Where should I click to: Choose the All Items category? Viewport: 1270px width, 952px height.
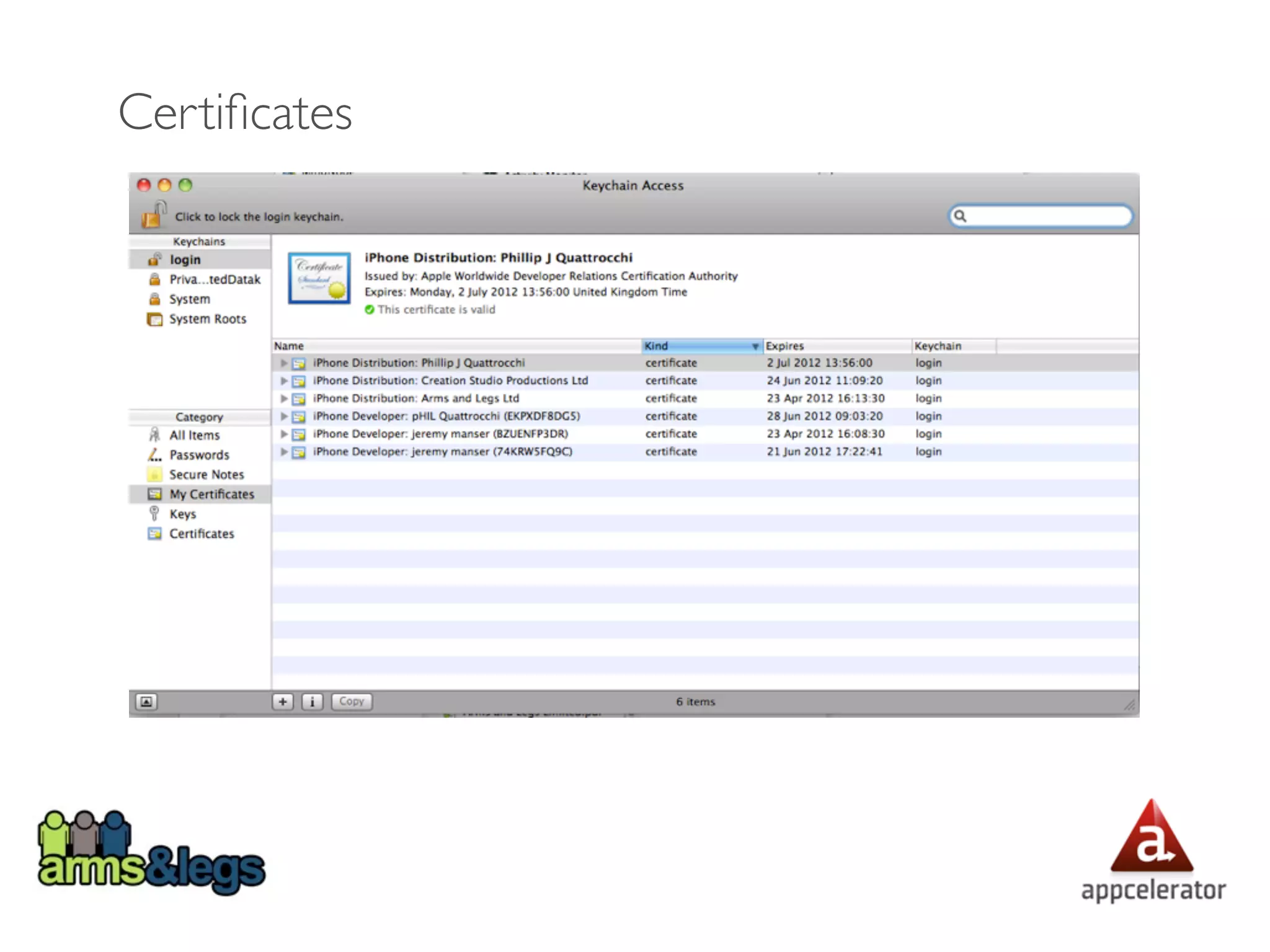coord(194,435)
